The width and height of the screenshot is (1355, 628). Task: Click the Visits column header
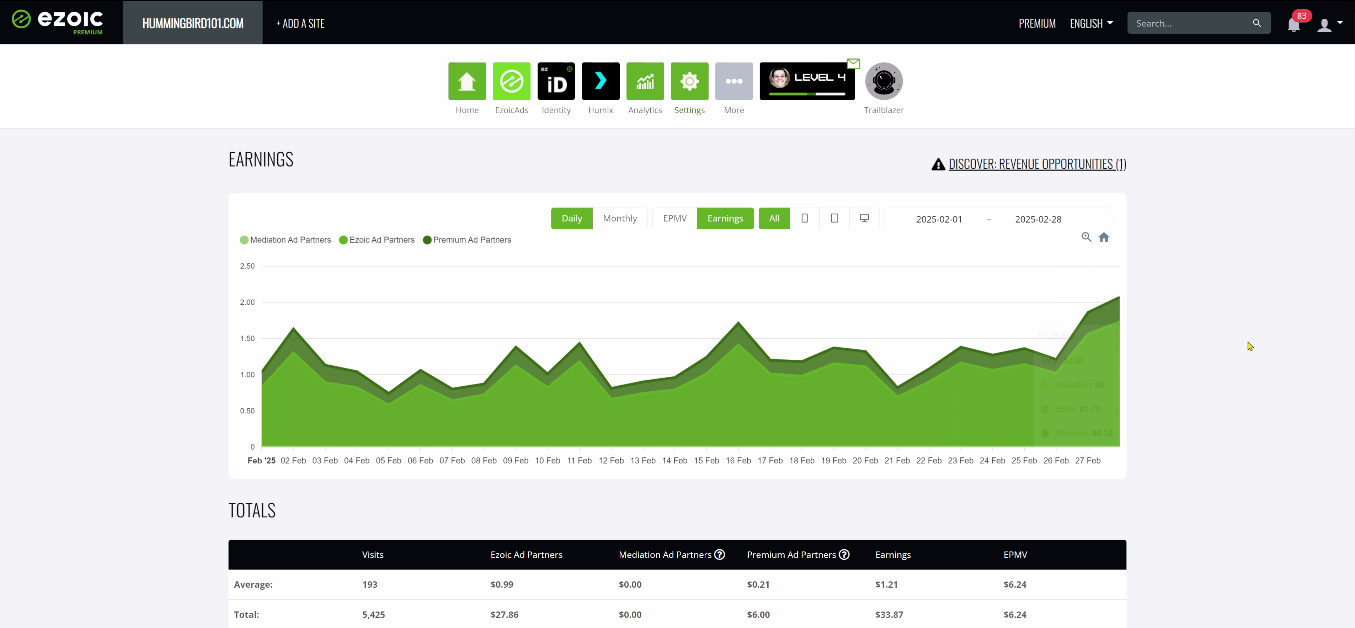[373, 555]
